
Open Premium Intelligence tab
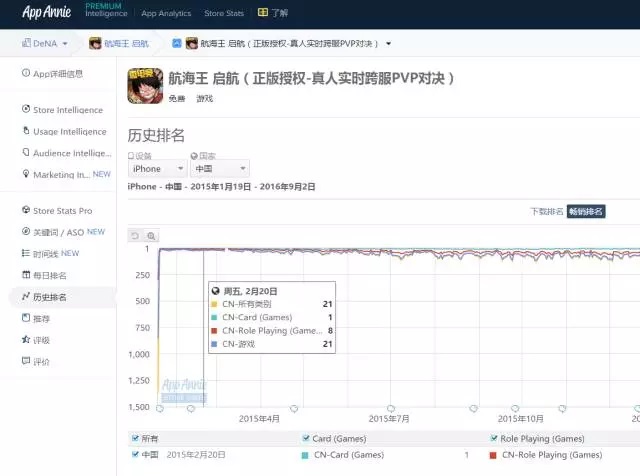[106, 10]
